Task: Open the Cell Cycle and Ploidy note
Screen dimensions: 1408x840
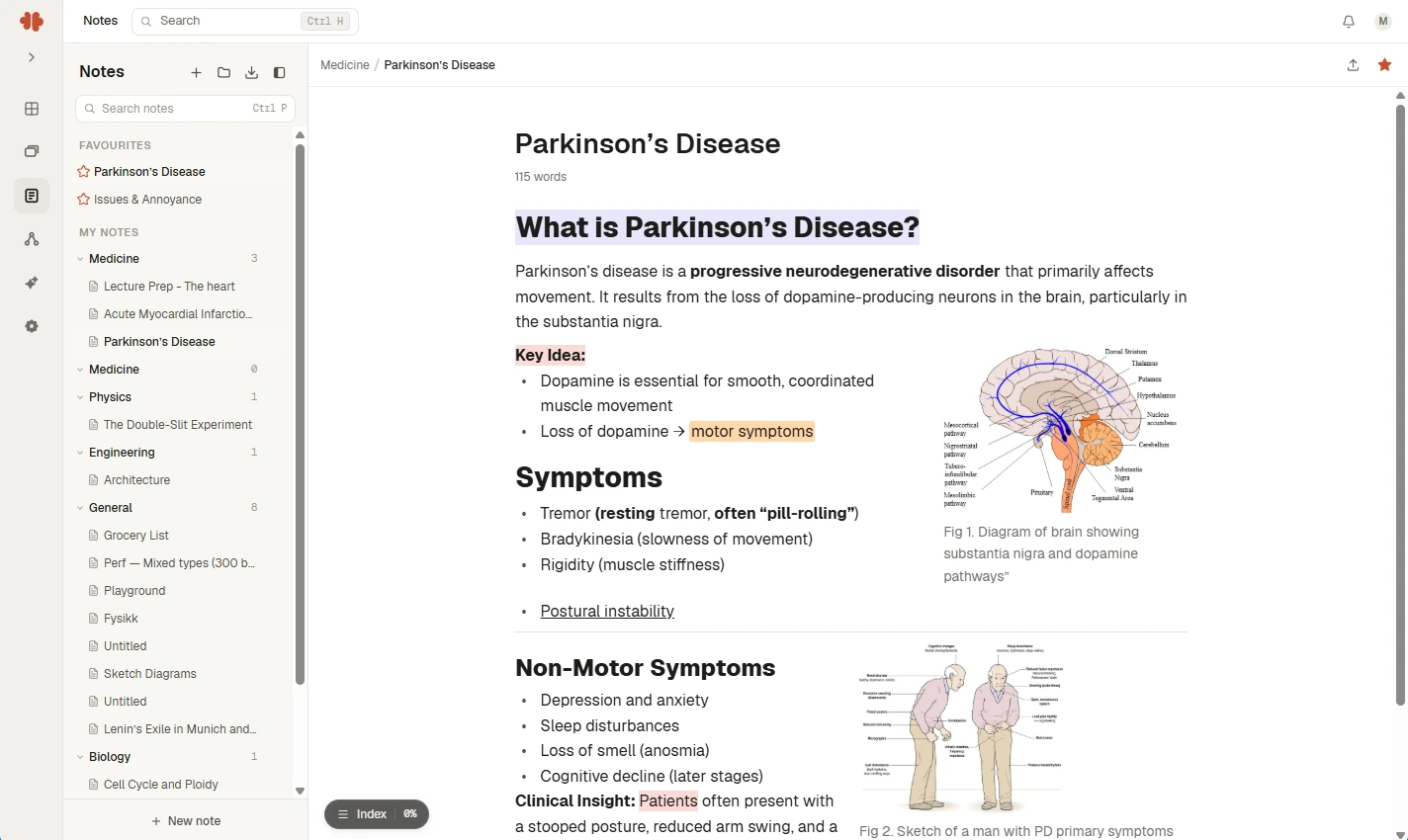Action: pos(161,785)
